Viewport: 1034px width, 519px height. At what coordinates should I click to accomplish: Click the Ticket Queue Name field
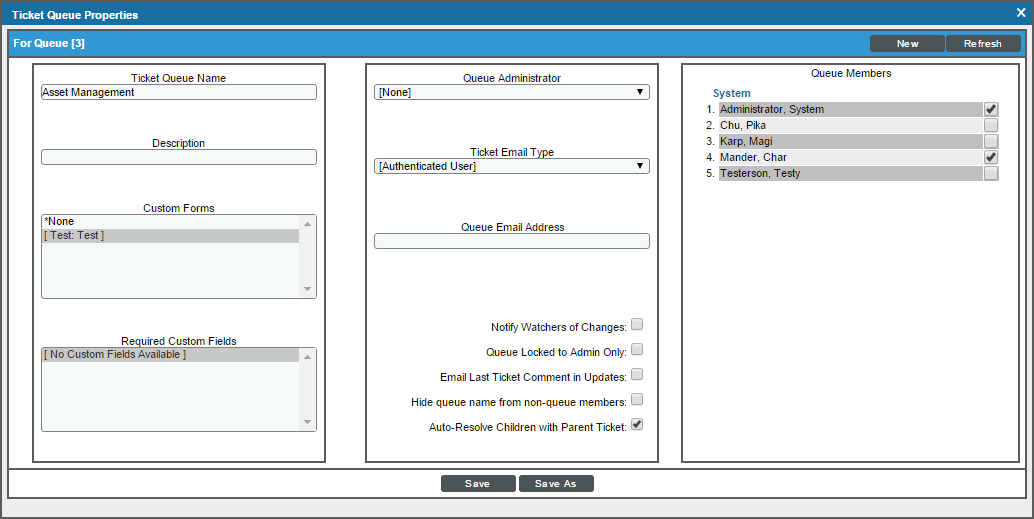(x=178, y=92)
